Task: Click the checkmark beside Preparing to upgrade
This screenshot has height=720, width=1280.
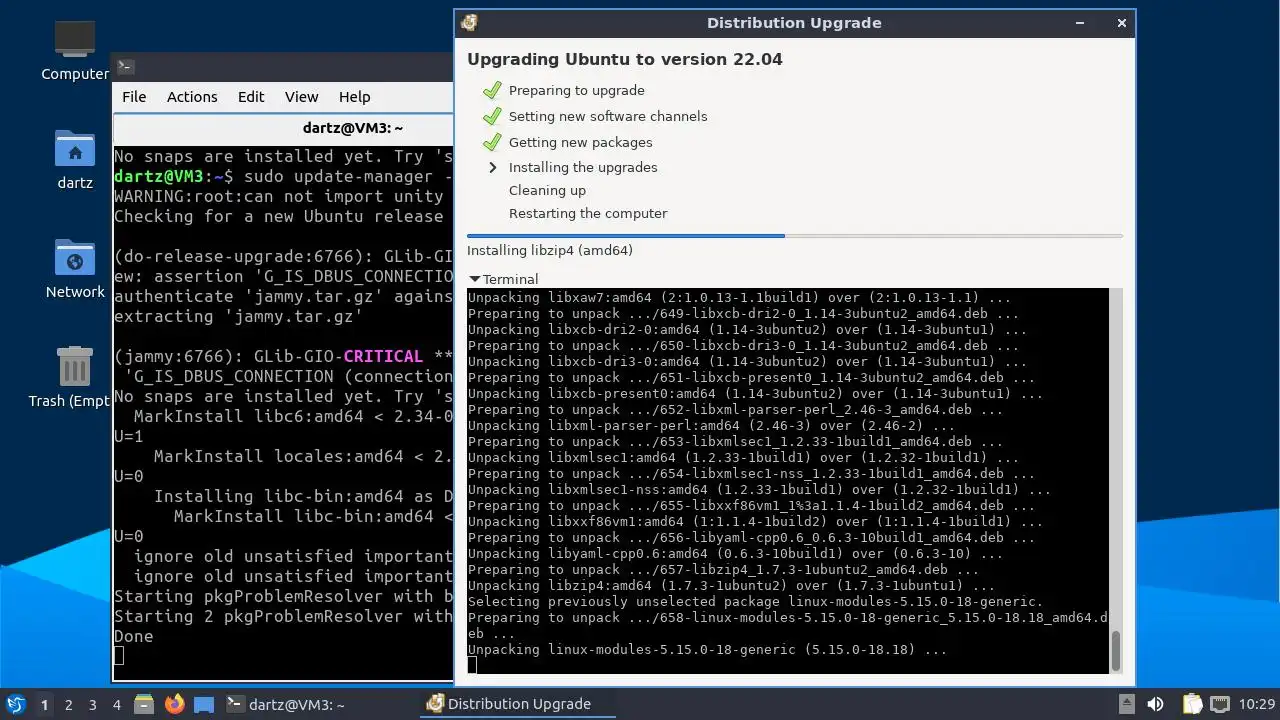Action: pos(491,90)
